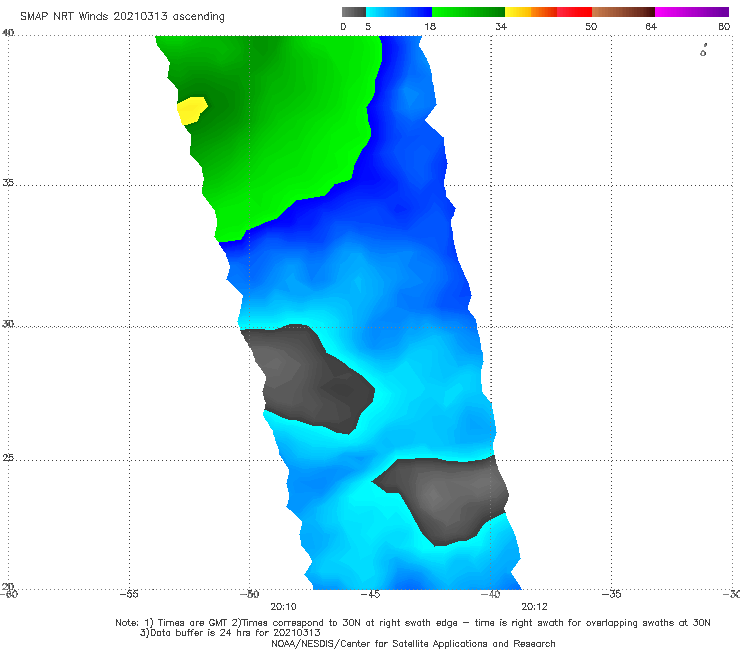Click the red segment of the color bar
This screenshot has width=740, height=650.
(x=574, y=12)
